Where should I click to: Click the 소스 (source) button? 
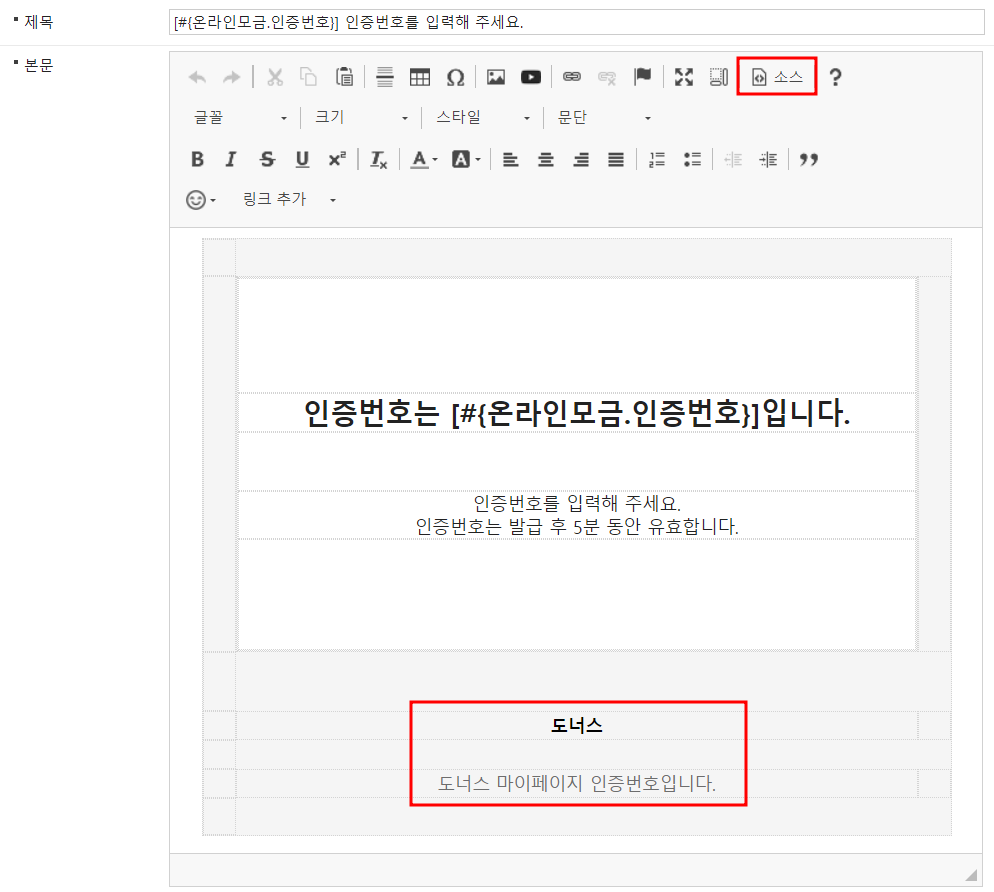coord(777,77)
